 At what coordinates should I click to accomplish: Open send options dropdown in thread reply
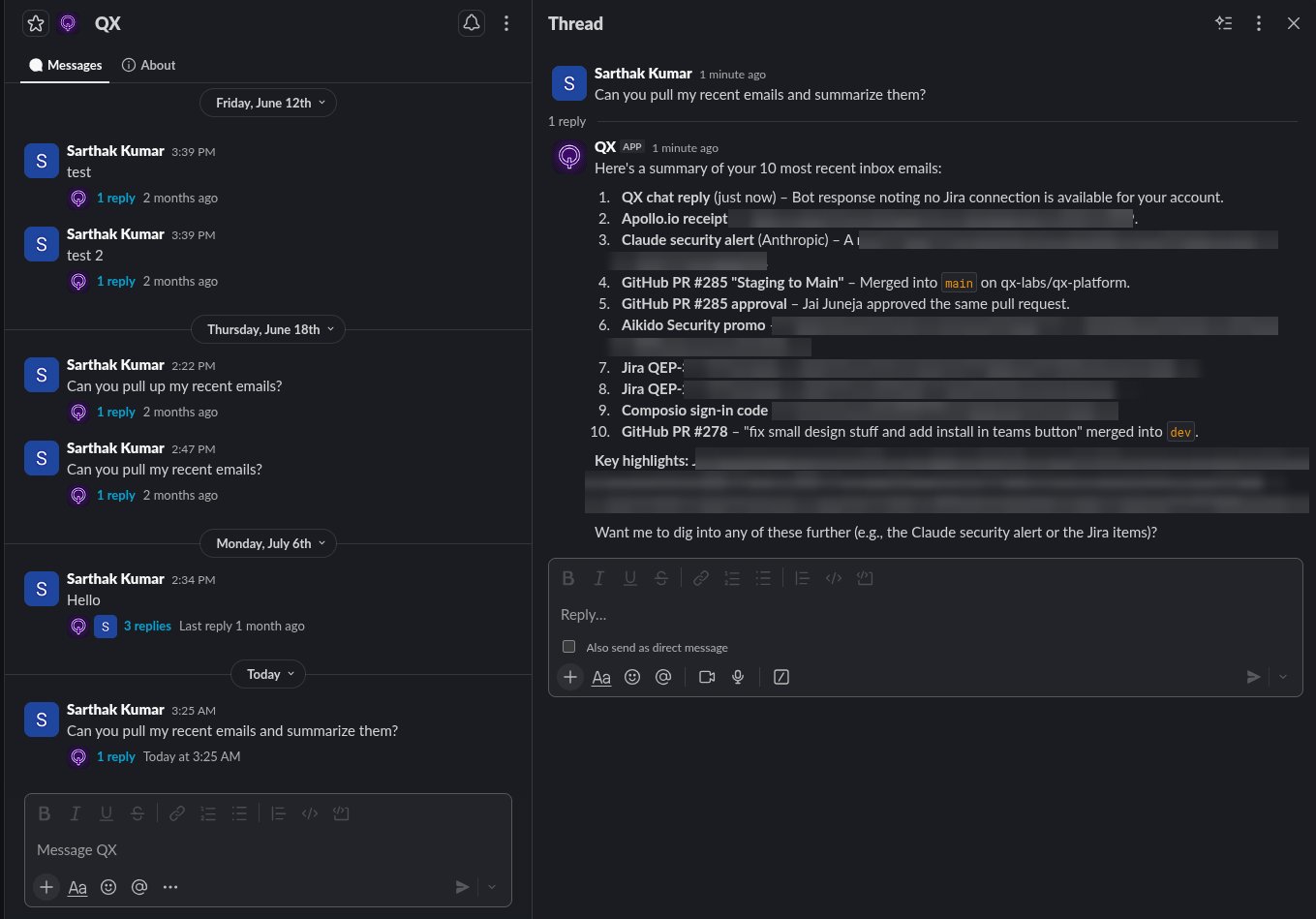point(1283,677)
